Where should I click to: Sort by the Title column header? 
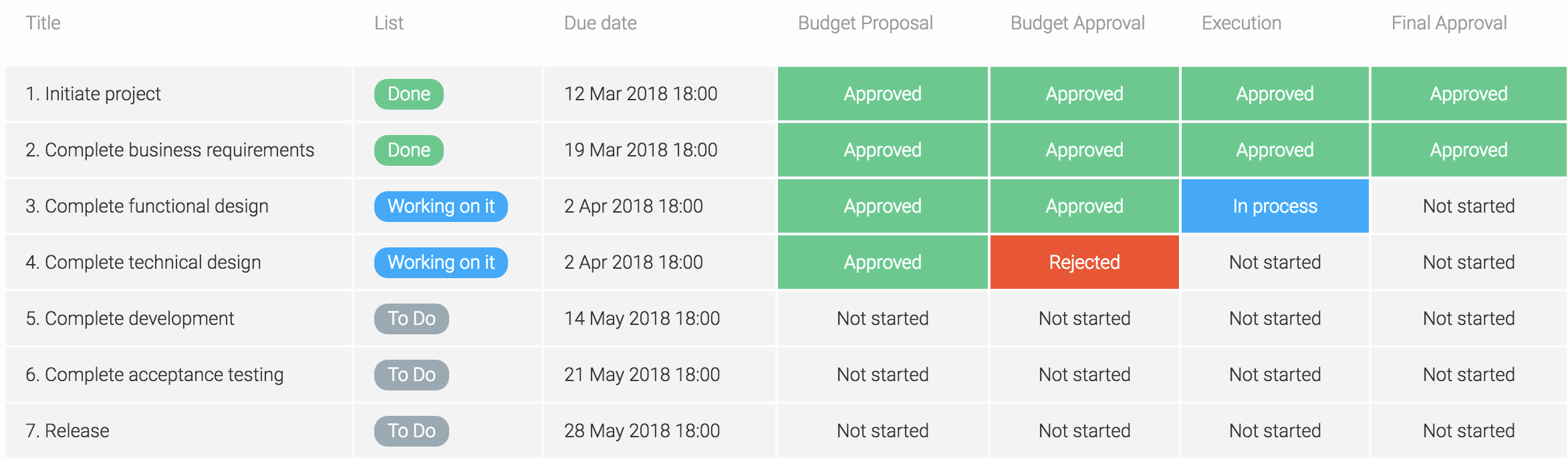[x=43, y=23]
